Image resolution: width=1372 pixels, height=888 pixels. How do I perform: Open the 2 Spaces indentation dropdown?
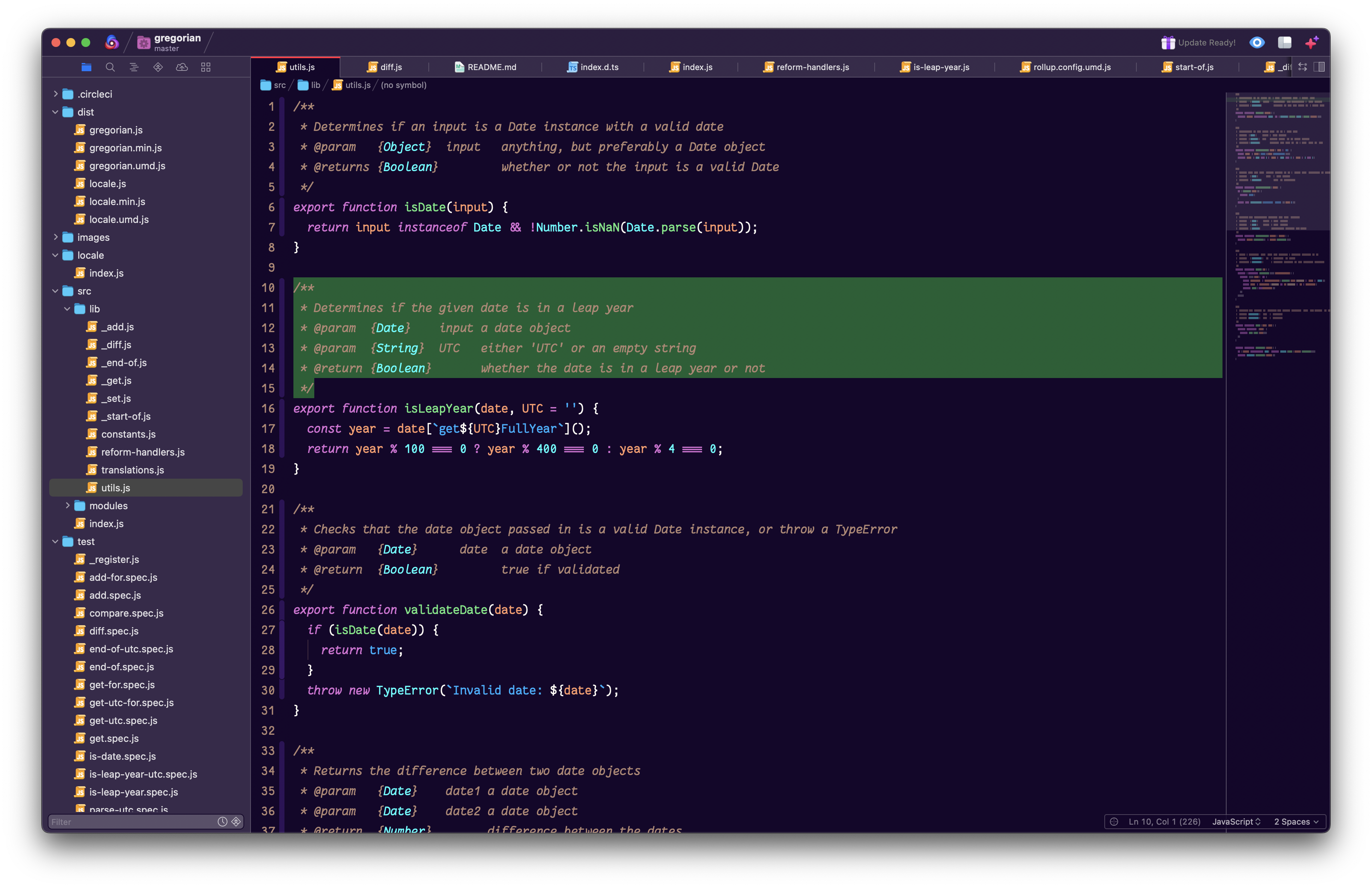point(1296,822)
